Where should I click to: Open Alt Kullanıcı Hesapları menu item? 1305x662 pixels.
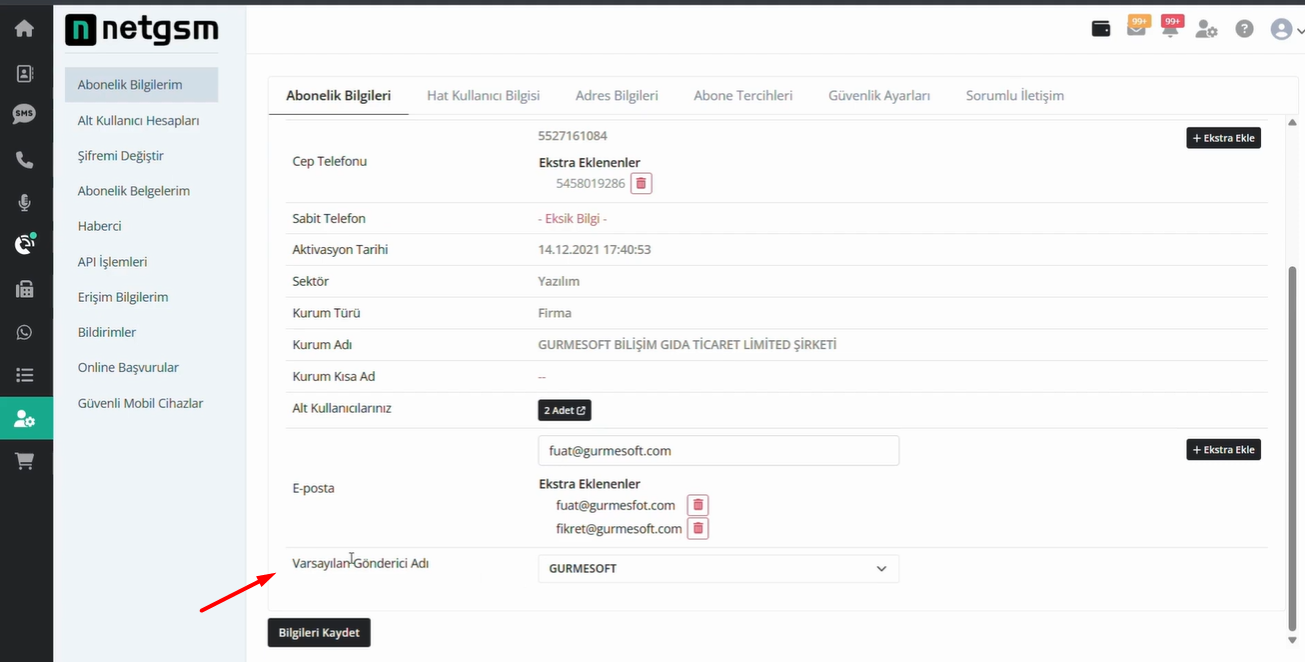click(x=139, y=121)
